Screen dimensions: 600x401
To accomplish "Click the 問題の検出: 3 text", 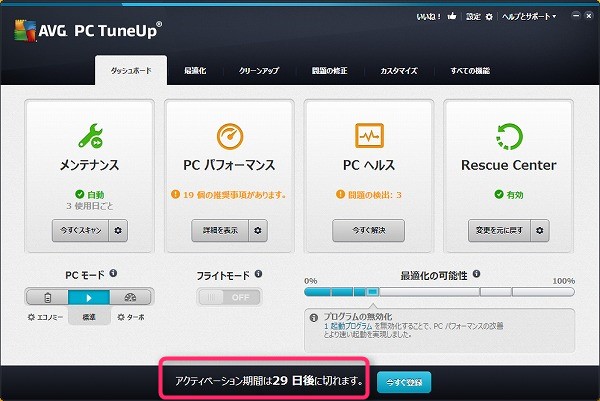I will pos(375,195).
